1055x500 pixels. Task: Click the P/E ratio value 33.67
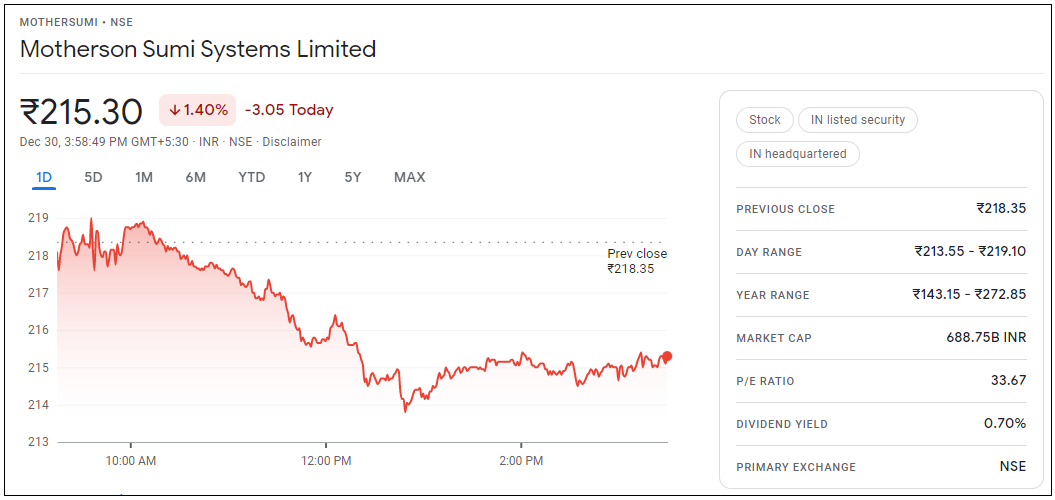tap(1008, 381)
